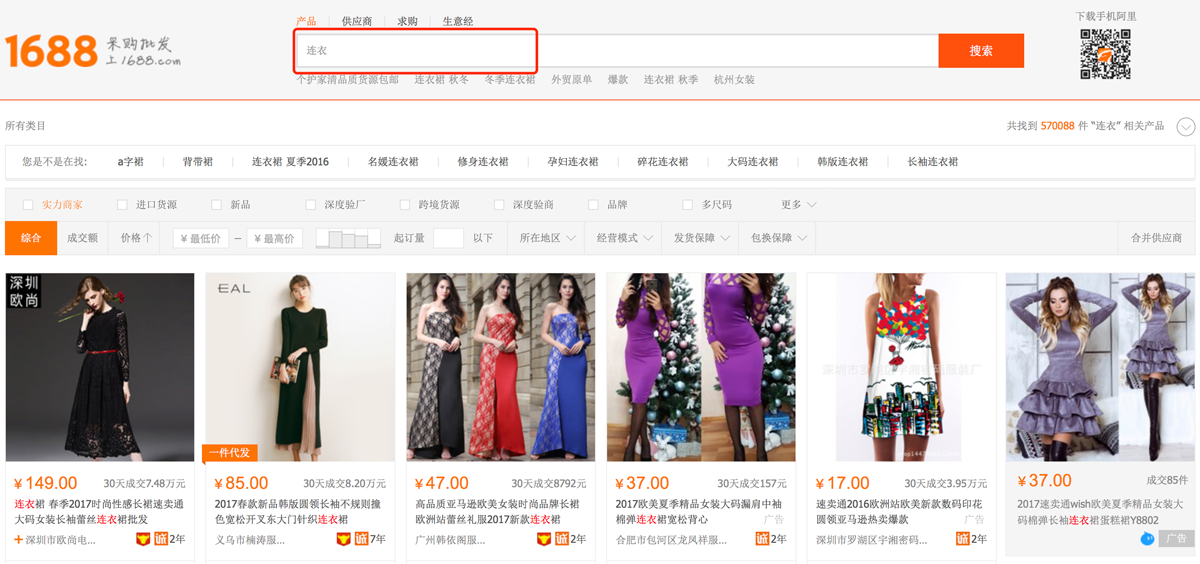The width and height of the screenshot is (1200, 564).
Task: Click 广告 tag on the 蛋糕裙Y8802 listing
Action: [1176, 539]
